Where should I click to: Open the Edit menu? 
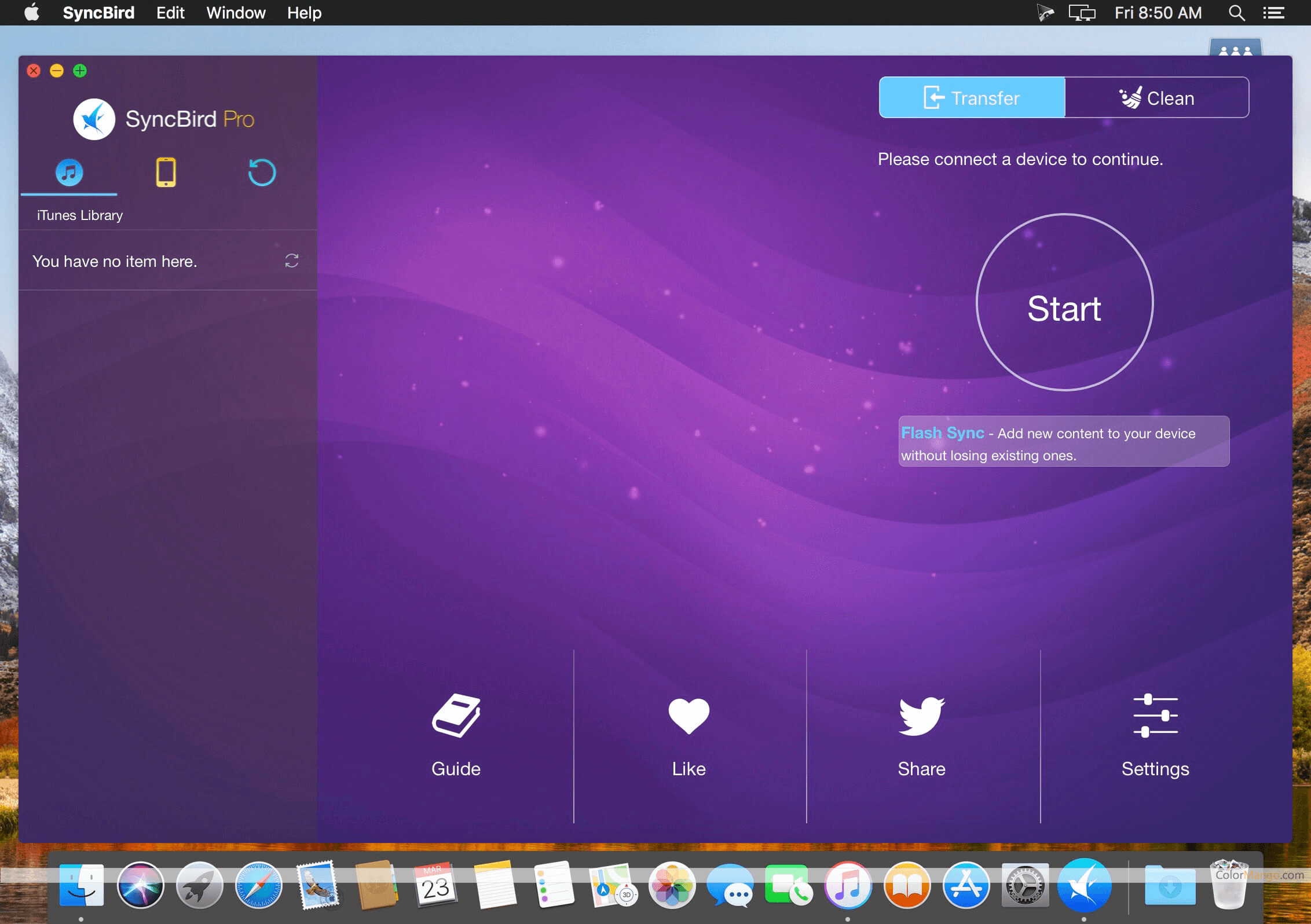(170, 13)
